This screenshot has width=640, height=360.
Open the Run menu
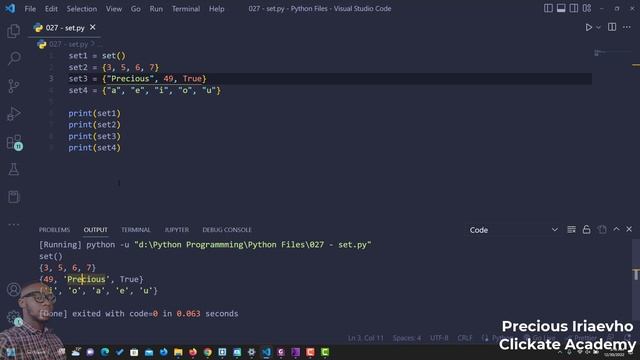coord(156,9)
